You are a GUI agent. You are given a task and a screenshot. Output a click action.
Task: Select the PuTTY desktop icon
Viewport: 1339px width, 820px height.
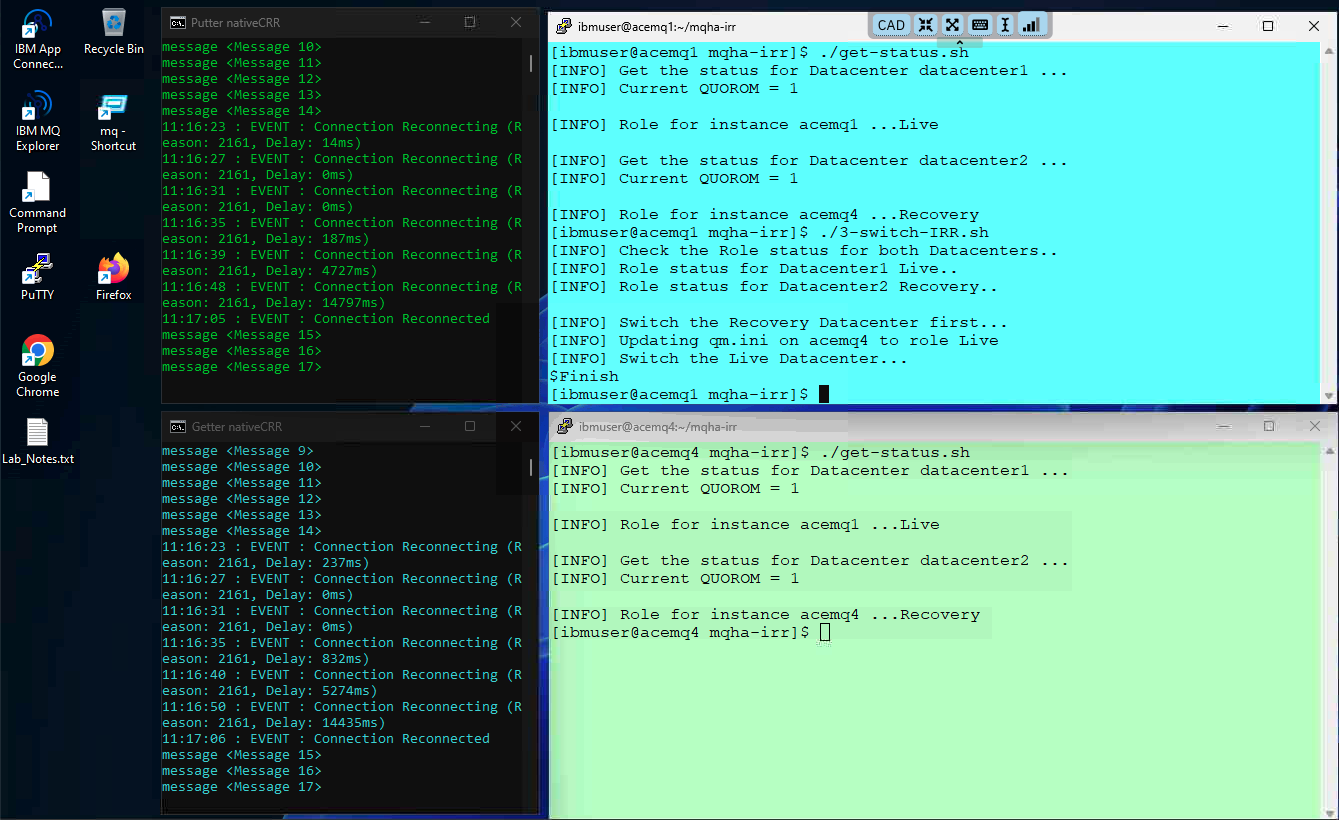click(x=38, y=277)
